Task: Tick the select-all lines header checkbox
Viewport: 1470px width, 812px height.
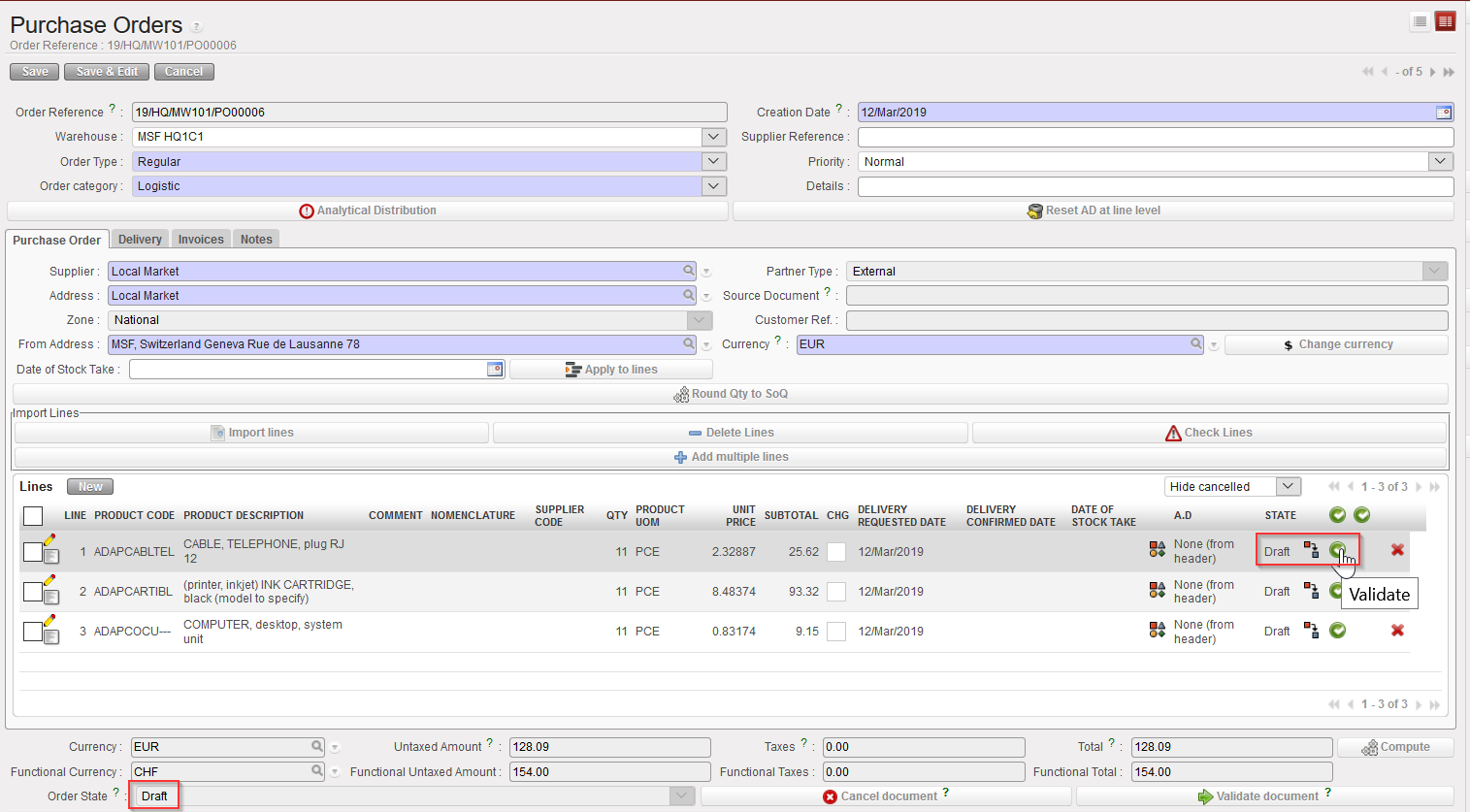Action: 33,516
